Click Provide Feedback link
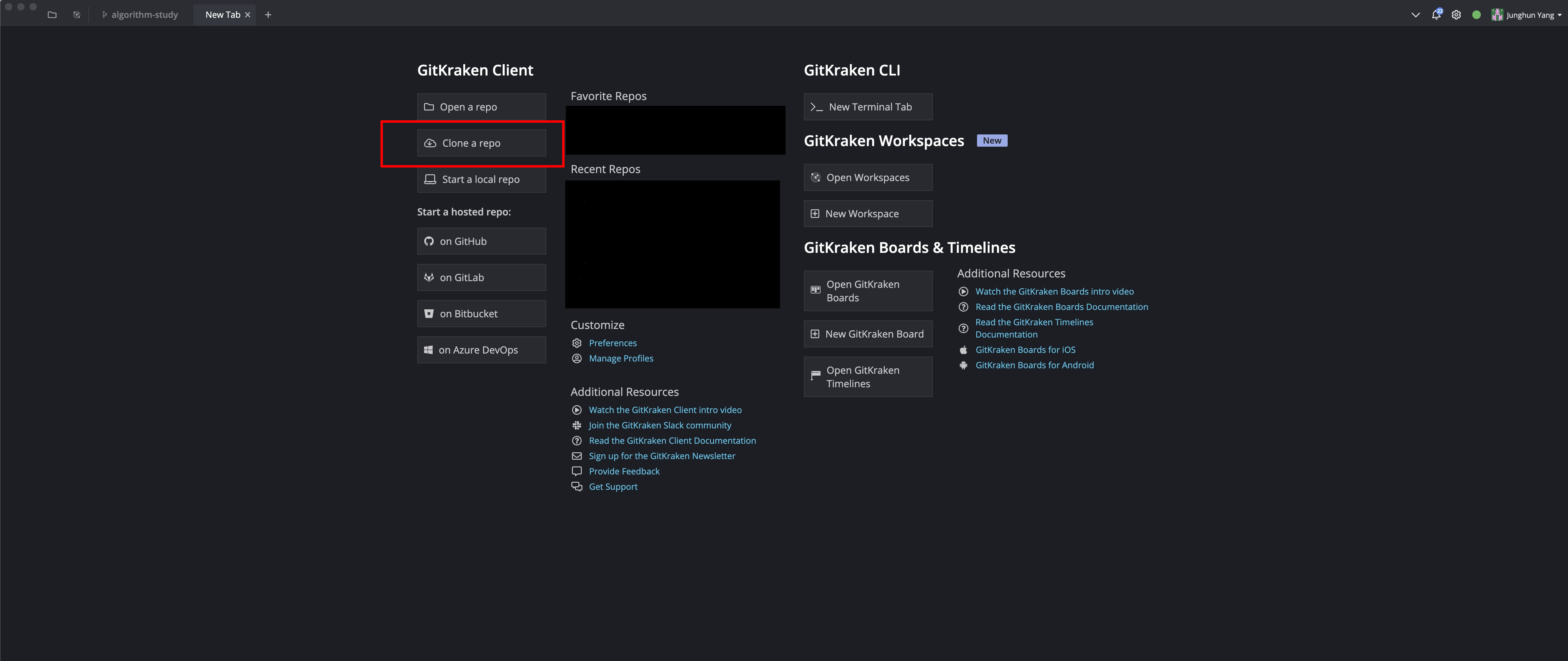The height and width of the screenshot is (661, 1568). [x=624, y=471]
